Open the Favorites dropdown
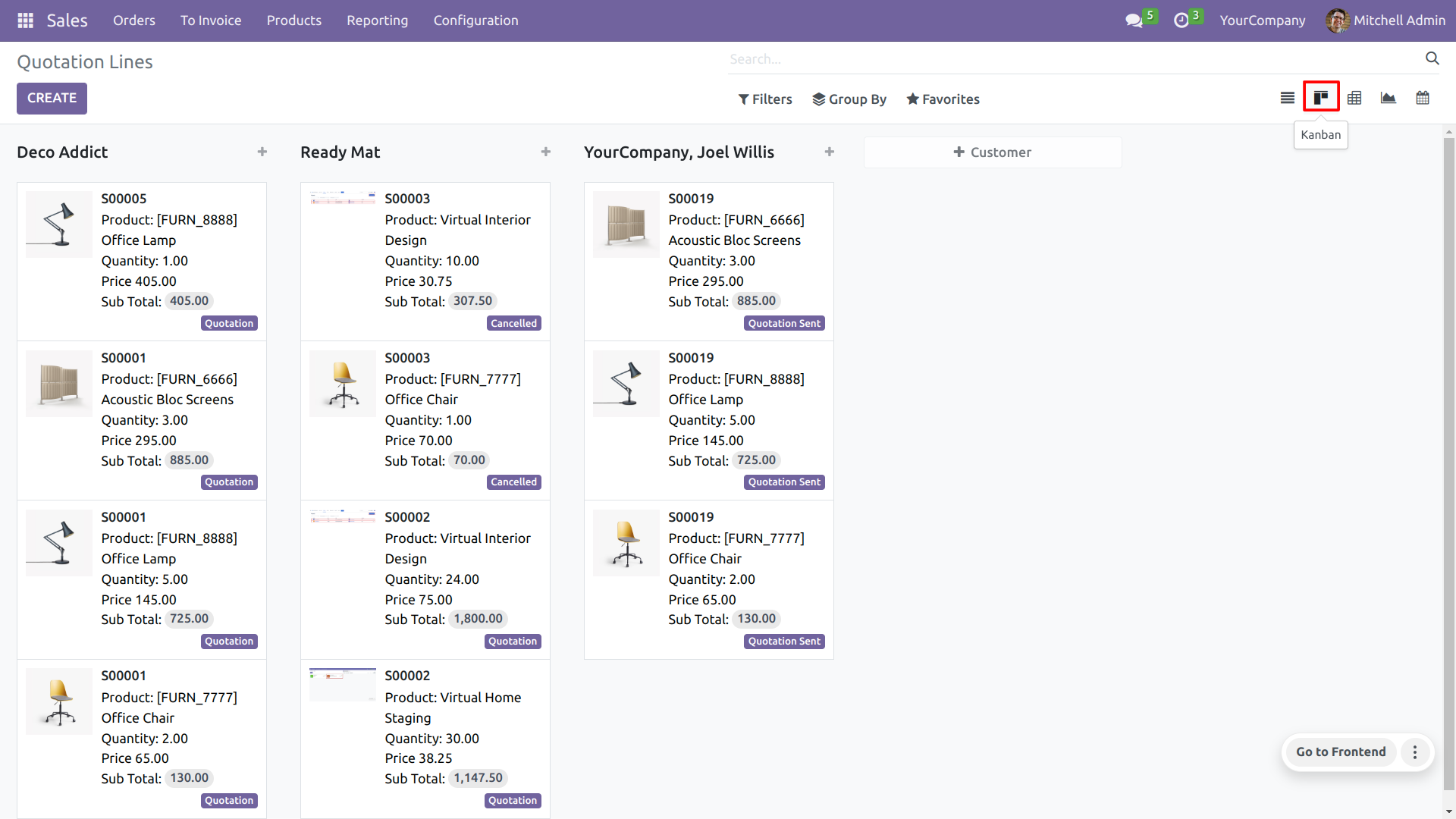 (x=943, y=99)
